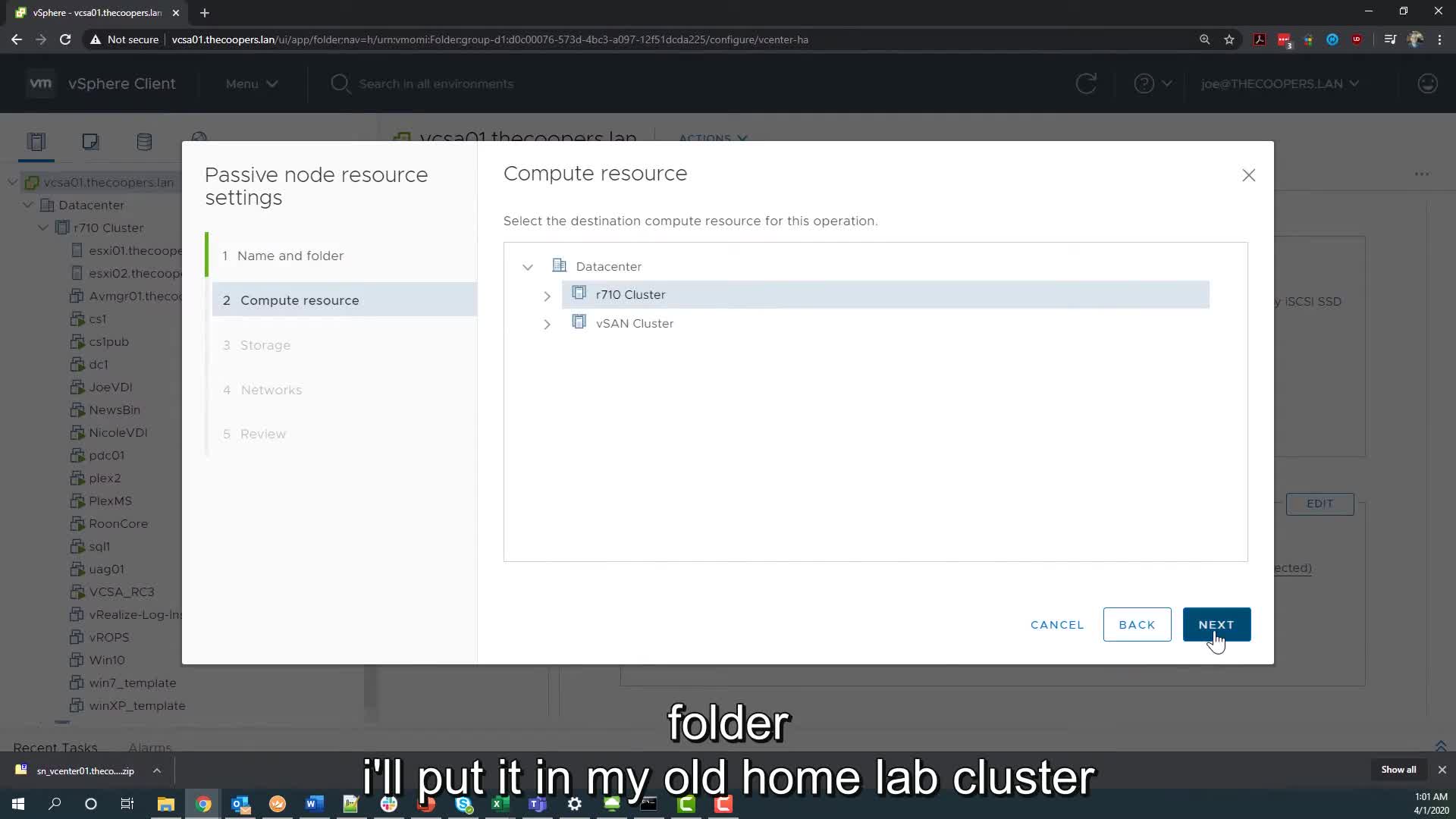Select the VCSA_RC3 virtual machine

tap(121, 591)
